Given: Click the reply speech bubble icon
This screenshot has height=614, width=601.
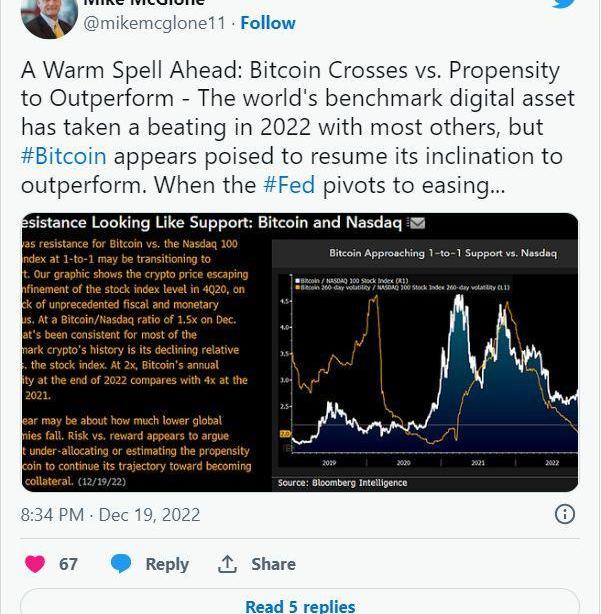Looking at the screenshot, I should [x=121, y=564].
